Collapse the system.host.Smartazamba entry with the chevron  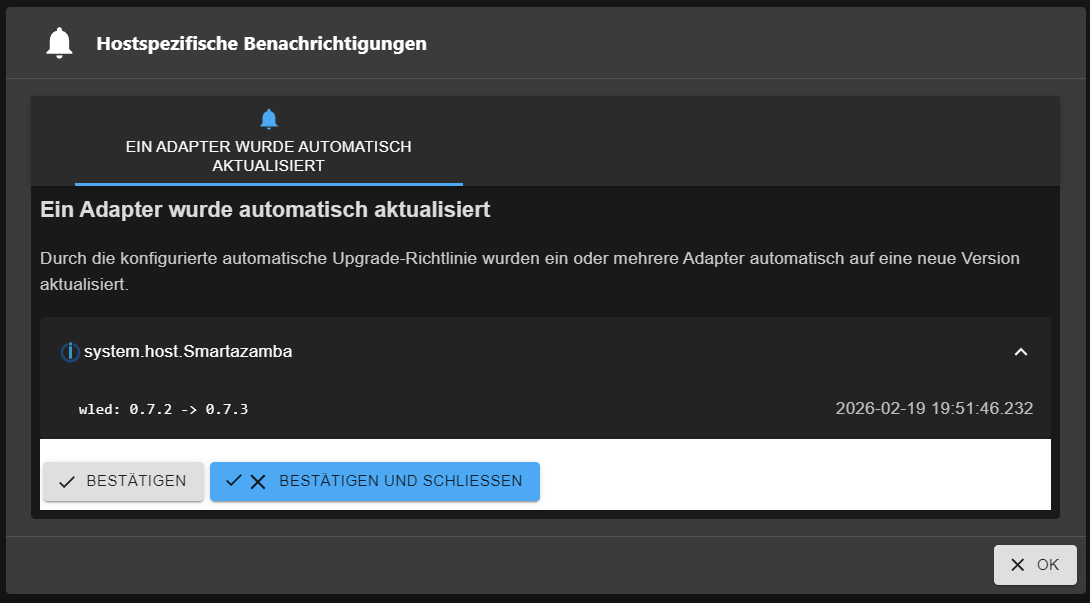(x=1021, y=352)
